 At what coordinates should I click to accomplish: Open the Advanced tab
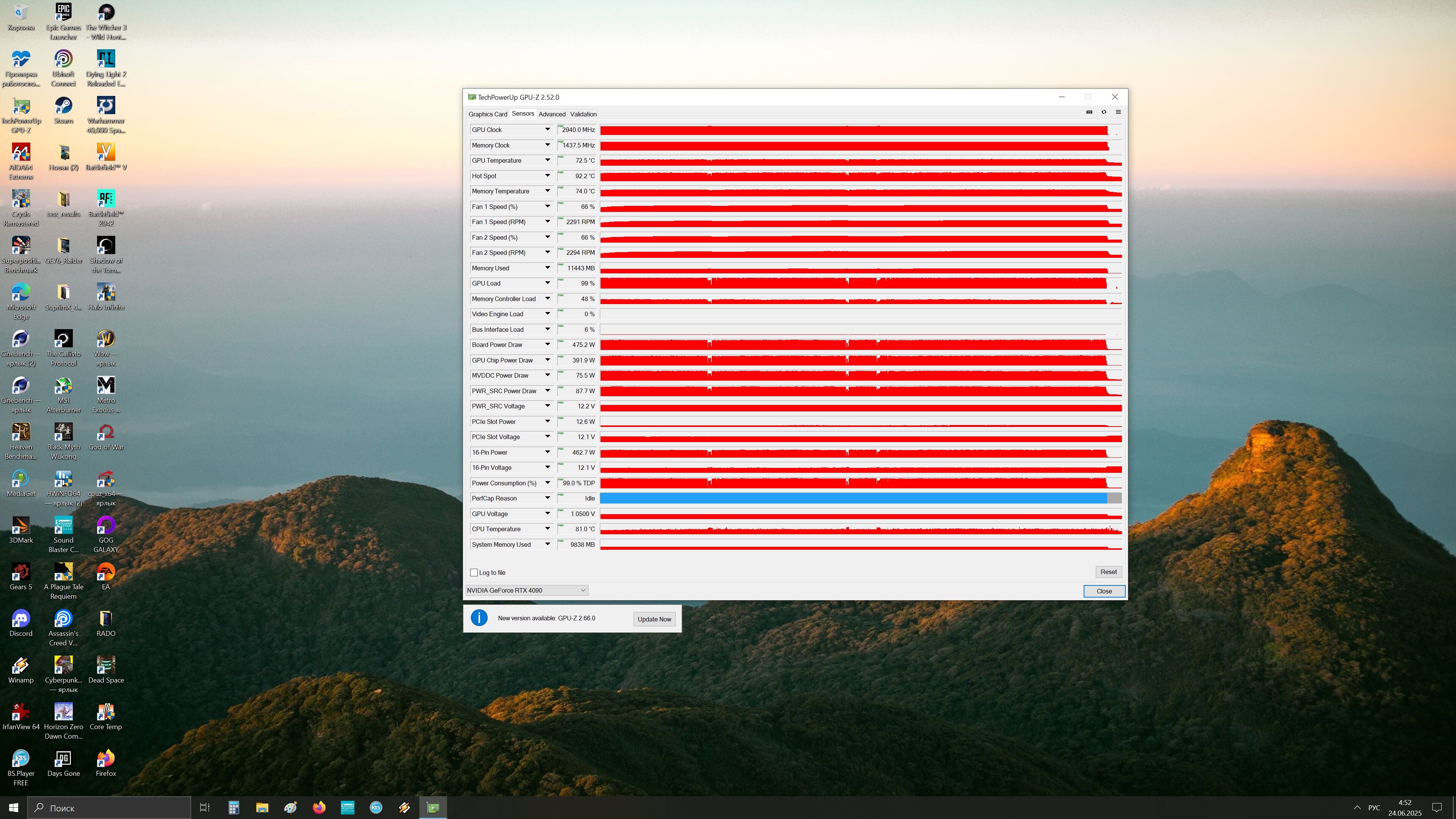point(552,114)
